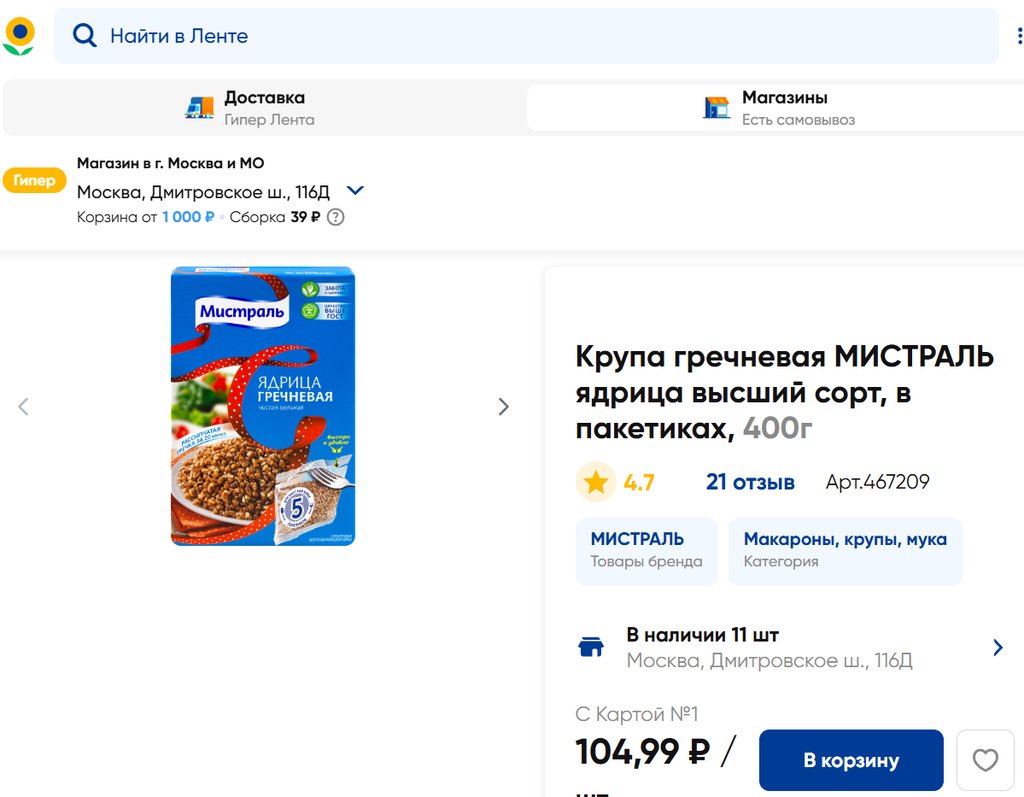Switch to the Доставка tab
The image size is (1024, 797).
point(264,108)
